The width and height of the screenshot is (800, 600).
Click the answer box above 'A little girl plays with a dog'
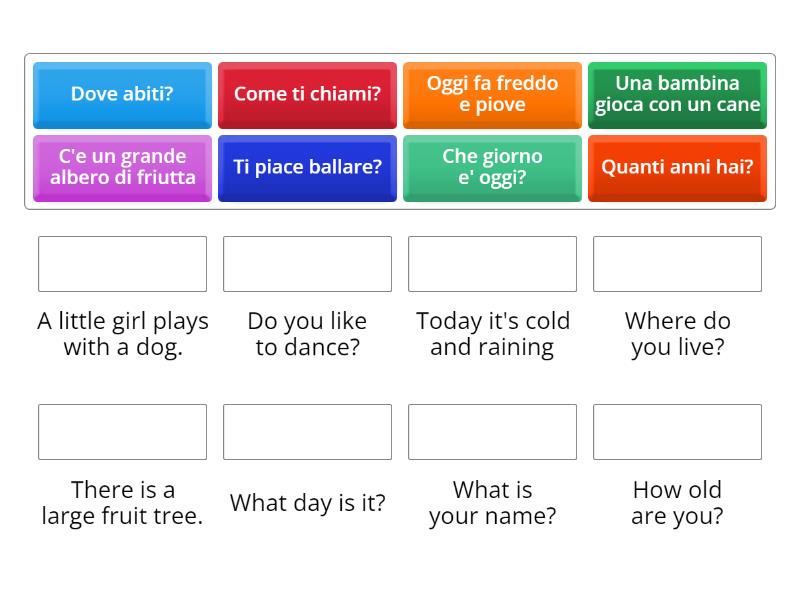122,264
